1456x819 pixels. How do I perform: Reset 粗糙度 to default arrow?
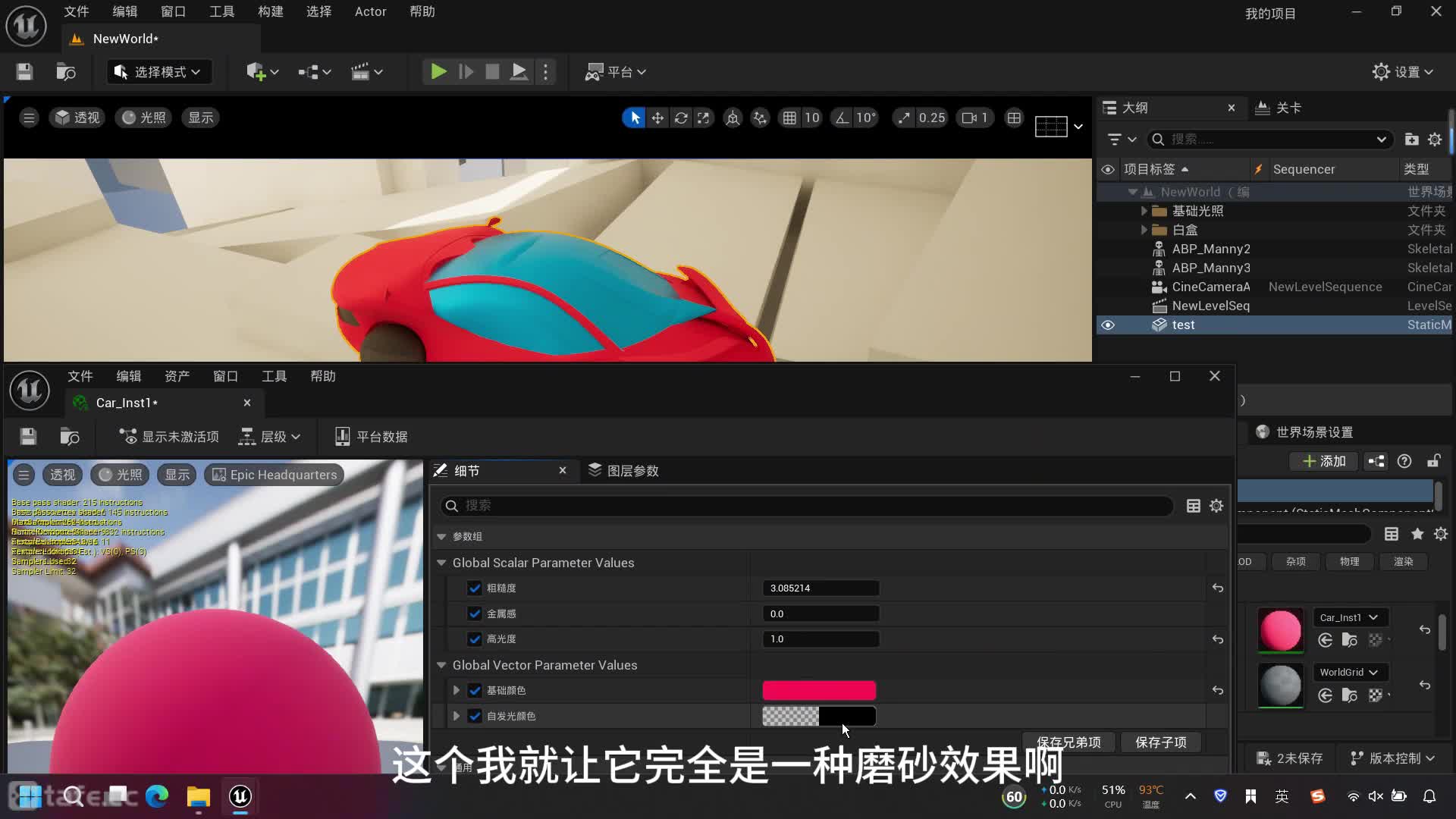click(x=1218, y=588)
